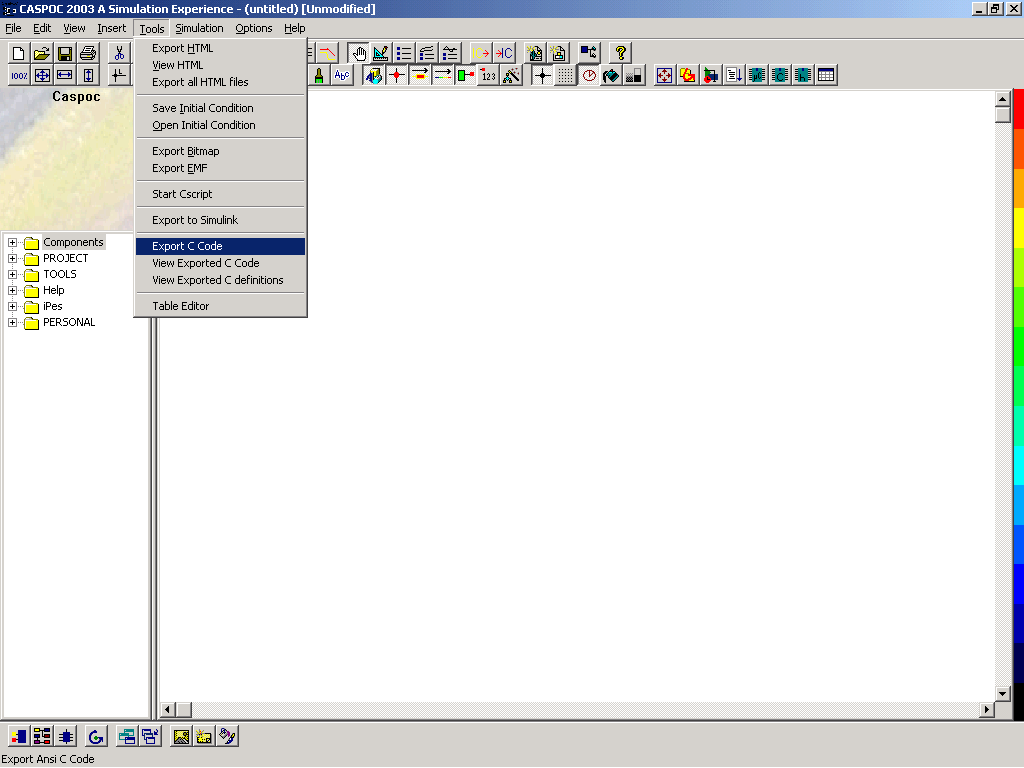The width and height of the screenshot is (1024, 768).
Task: Open the Insert menu
Action: pos(112,28)
